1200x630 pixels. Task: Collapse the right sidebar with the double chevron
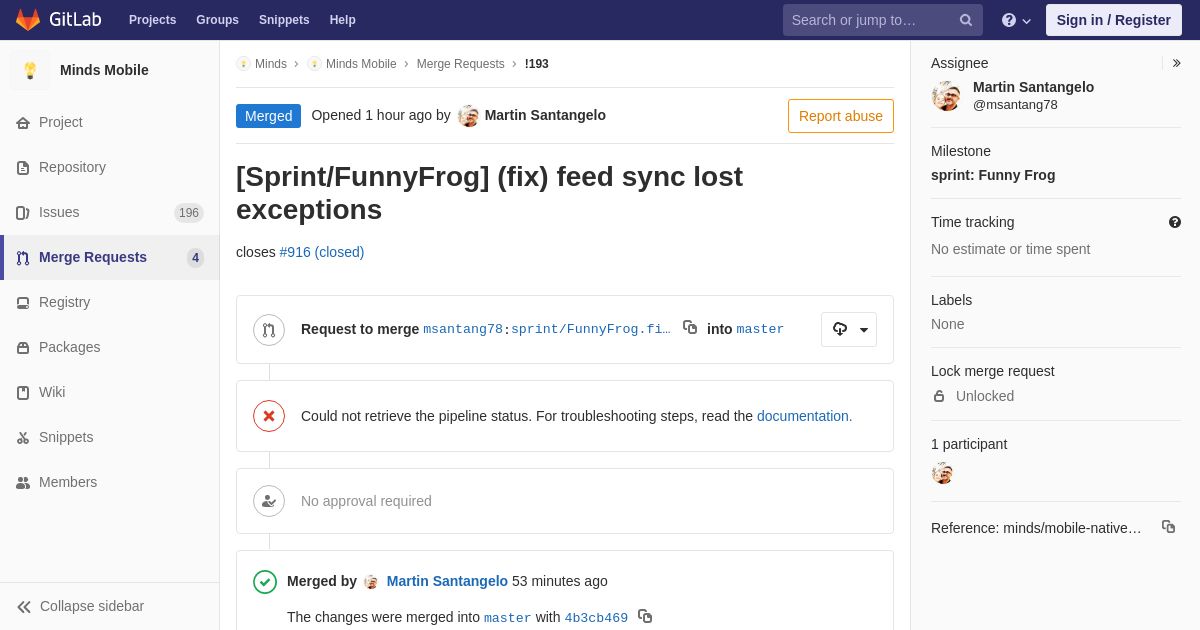tap(1177, 63)
